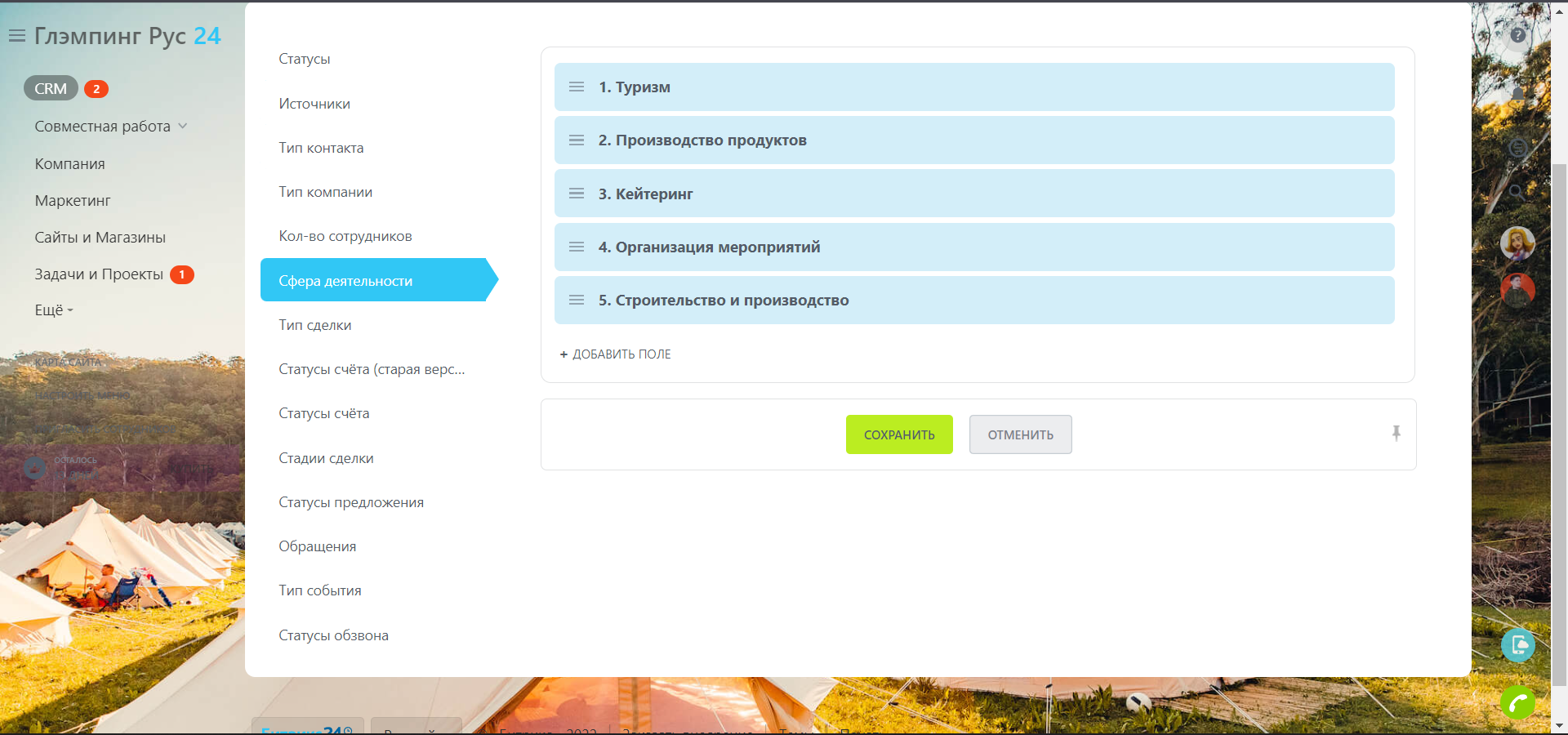Open notifications bell in right sidebar
1568x735 pixels.
pos(1517,93)
